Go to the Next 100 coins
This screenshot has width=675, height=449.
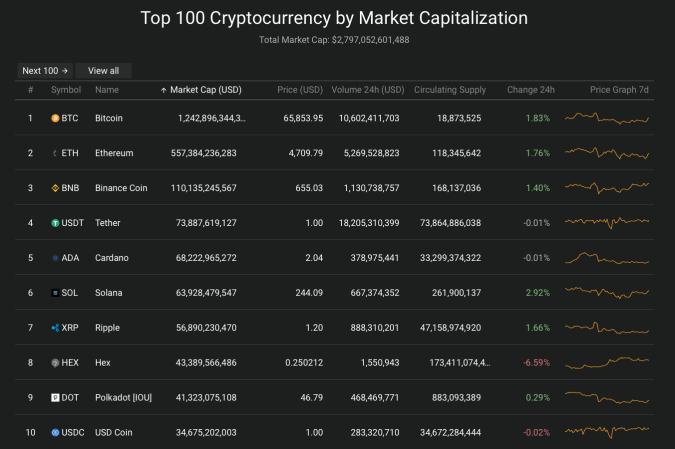(x=45, y=71)
